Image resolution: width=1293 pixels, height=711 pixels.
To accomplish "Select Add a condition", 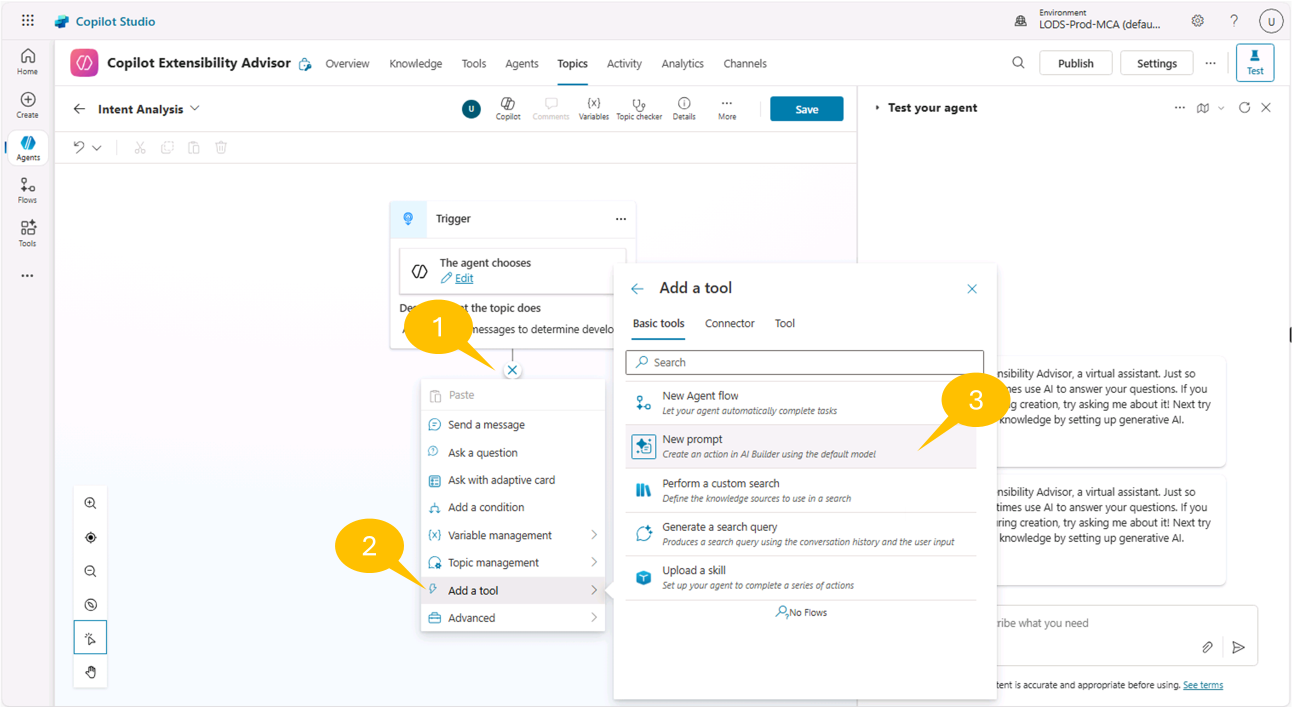I will 513,508.
